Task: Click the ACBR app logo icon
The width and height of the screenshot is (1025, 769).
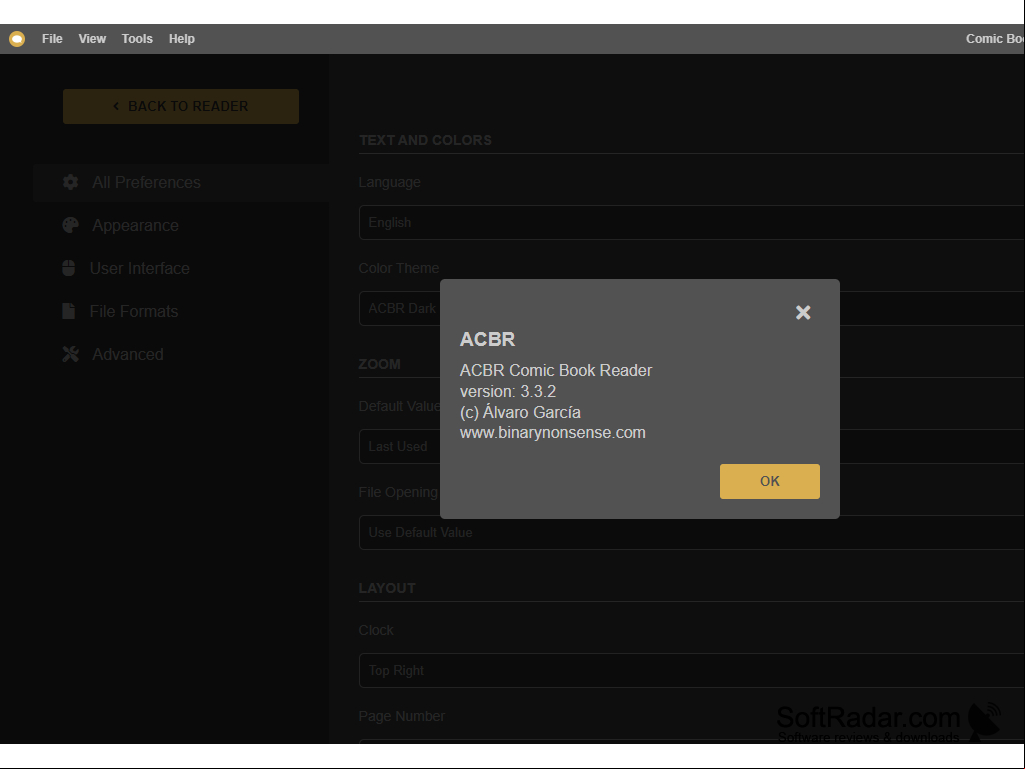Action: click(x=17, y=39)
